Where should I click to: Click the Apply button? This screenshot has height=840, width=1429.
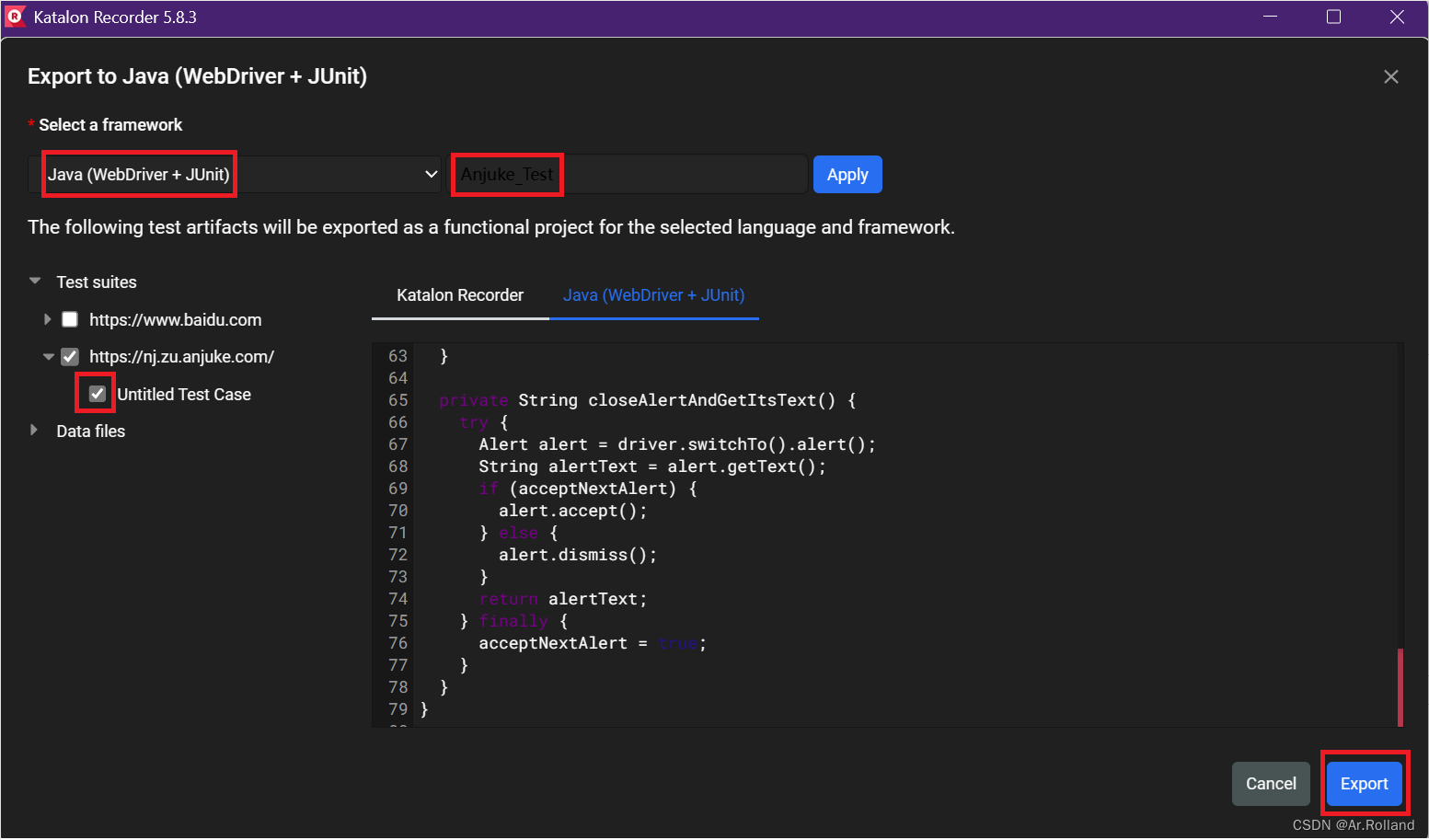(x=847, y=174)
